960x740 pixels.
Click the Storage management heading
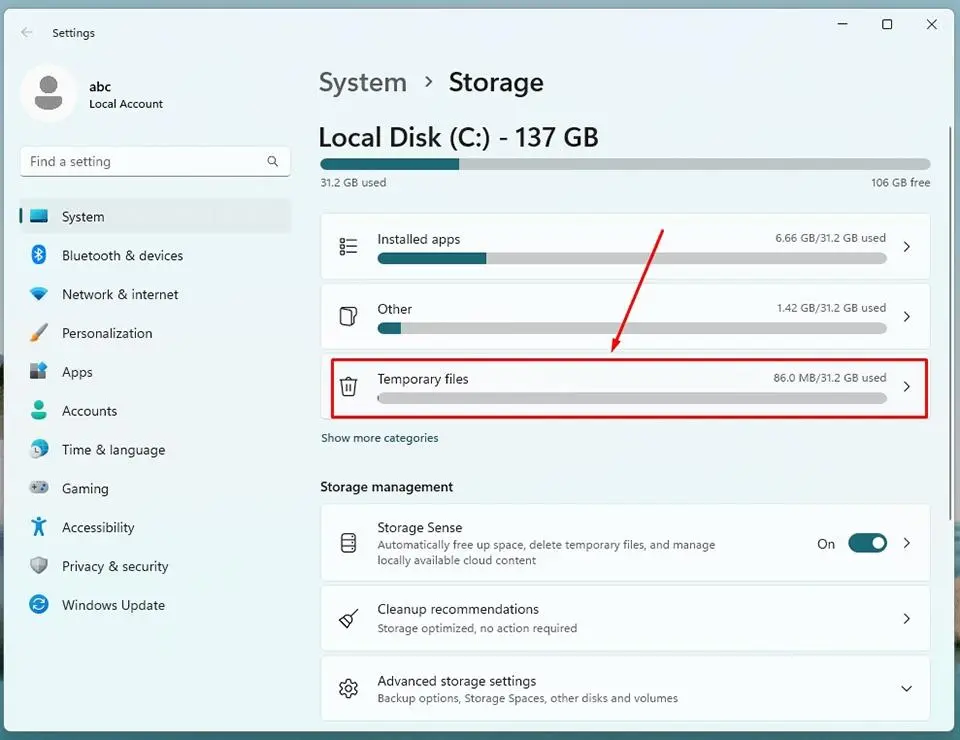click(x=386, y=487)
